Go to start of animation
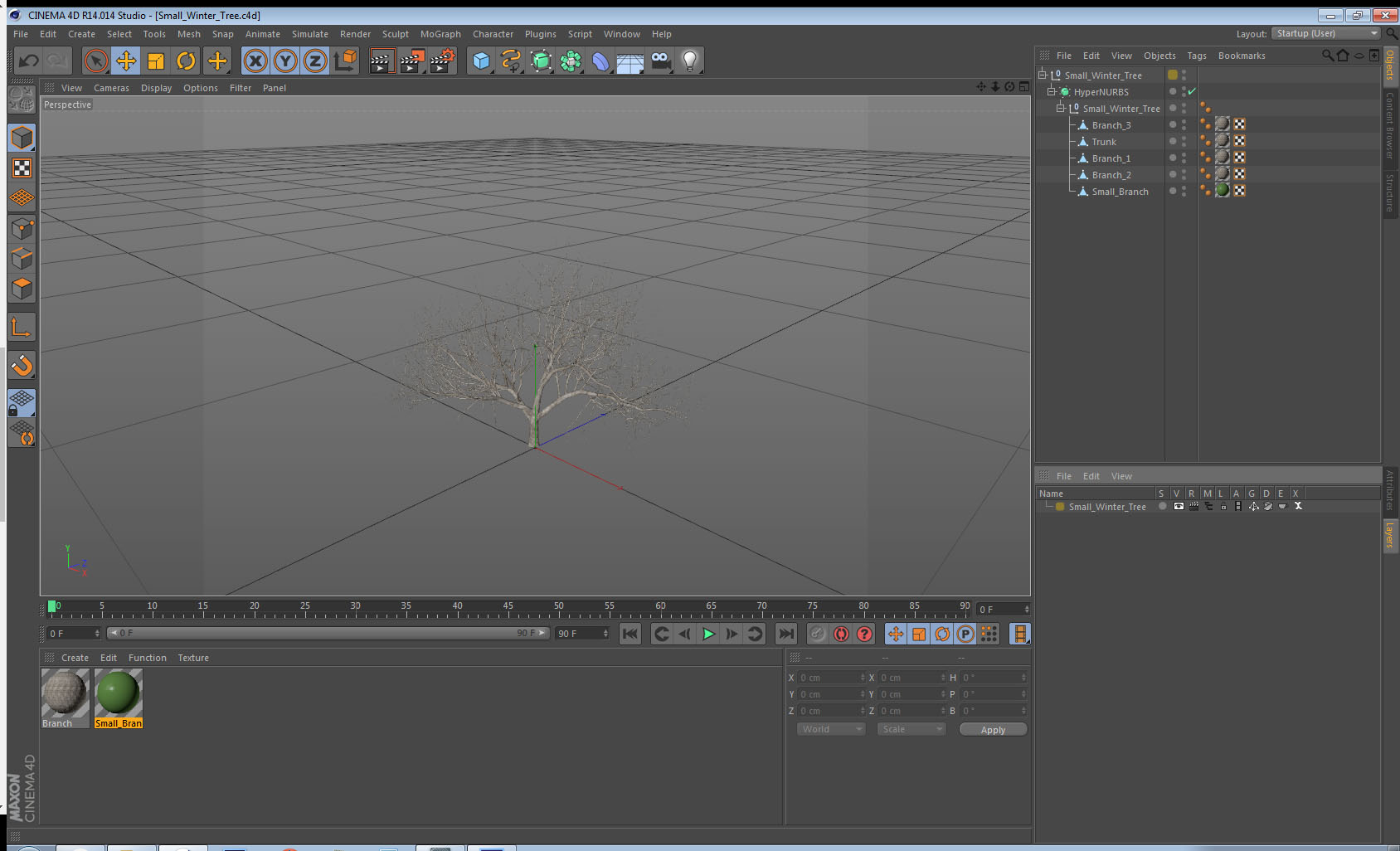The image size is (1400, 851). click(x=630, y=634)
